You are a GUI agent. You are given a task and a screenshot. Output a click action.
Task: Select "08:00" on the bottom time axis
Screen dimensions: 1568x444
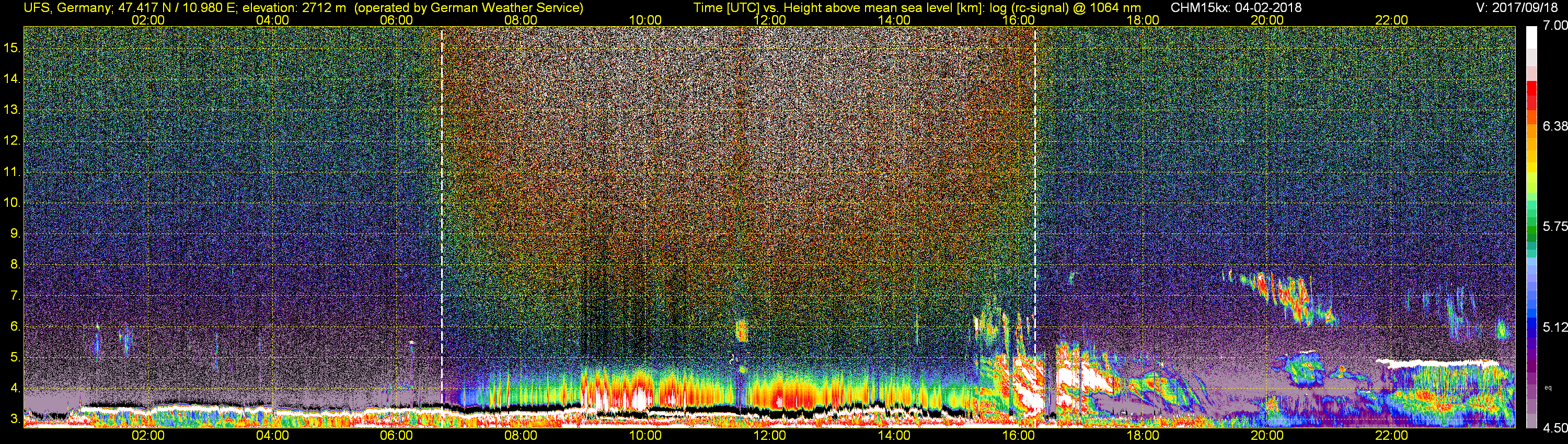[x=521, y=436]
